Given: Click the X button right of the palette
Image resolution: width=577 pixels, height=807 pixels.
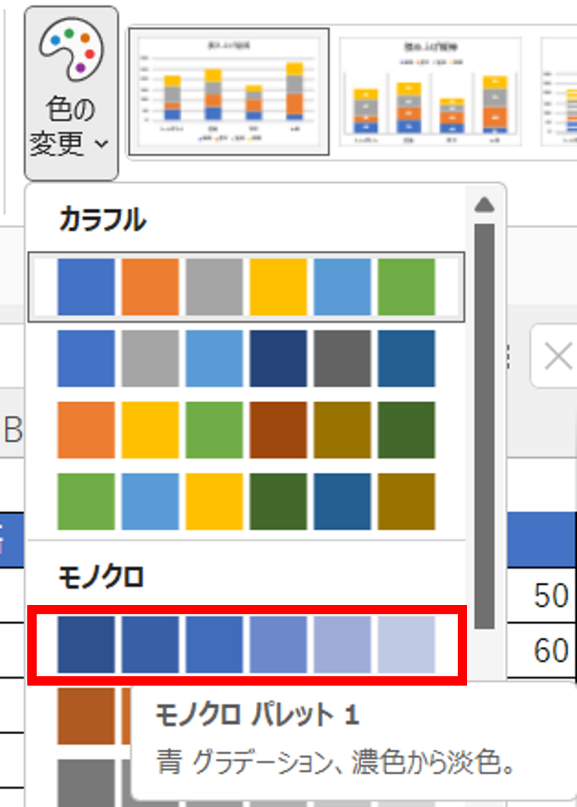Looking at the screenshot, I should (x=557, y=356).
